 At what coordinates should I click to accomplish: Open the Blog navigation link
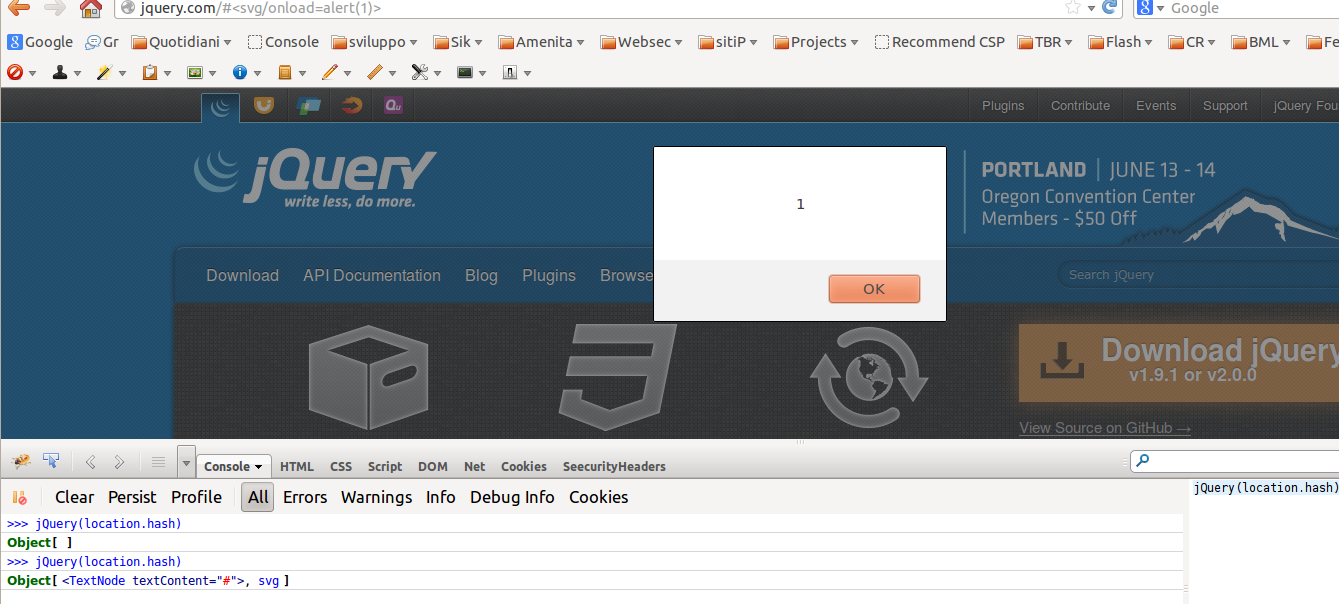481,275
